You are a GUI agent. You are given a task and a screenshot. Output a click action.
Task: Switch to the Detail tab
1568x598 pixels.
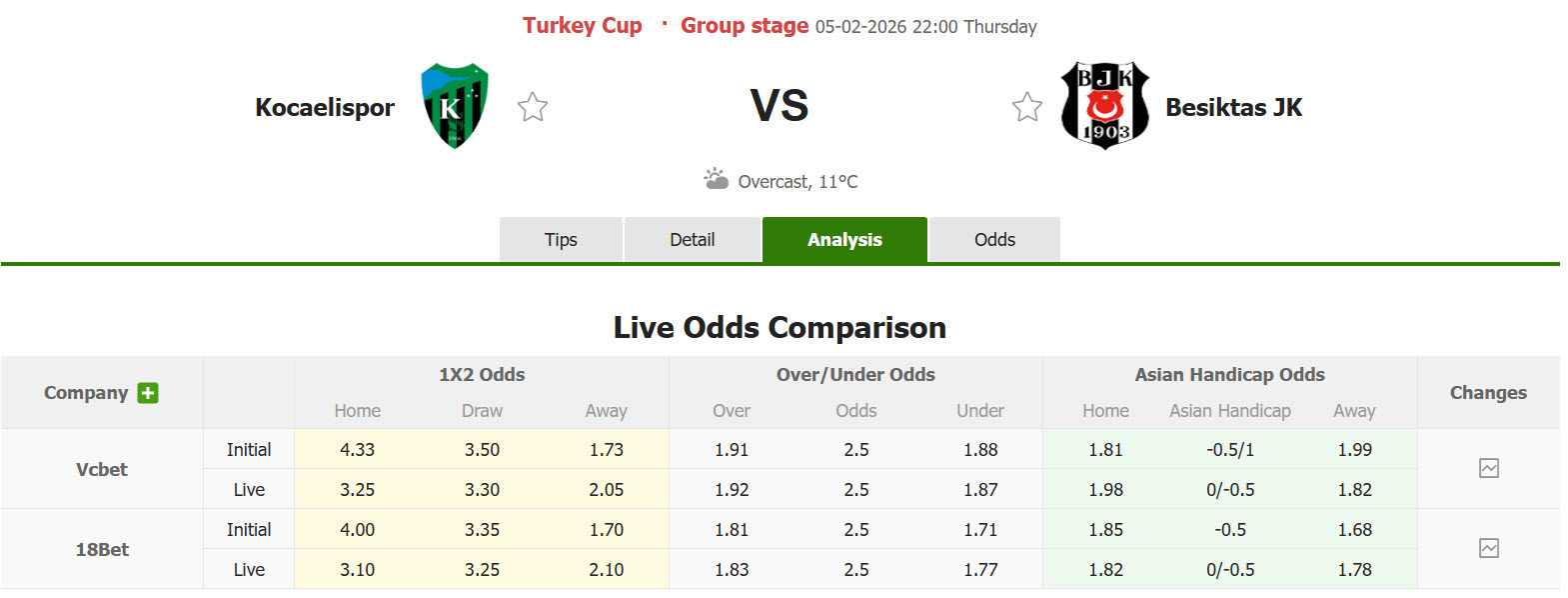693,239
